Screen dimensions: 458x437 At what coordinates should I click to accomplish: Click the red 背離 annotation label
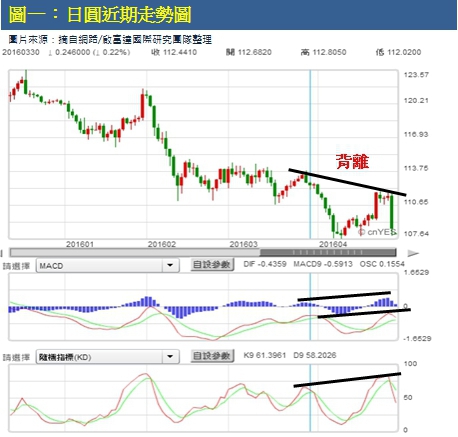point(353,161)
